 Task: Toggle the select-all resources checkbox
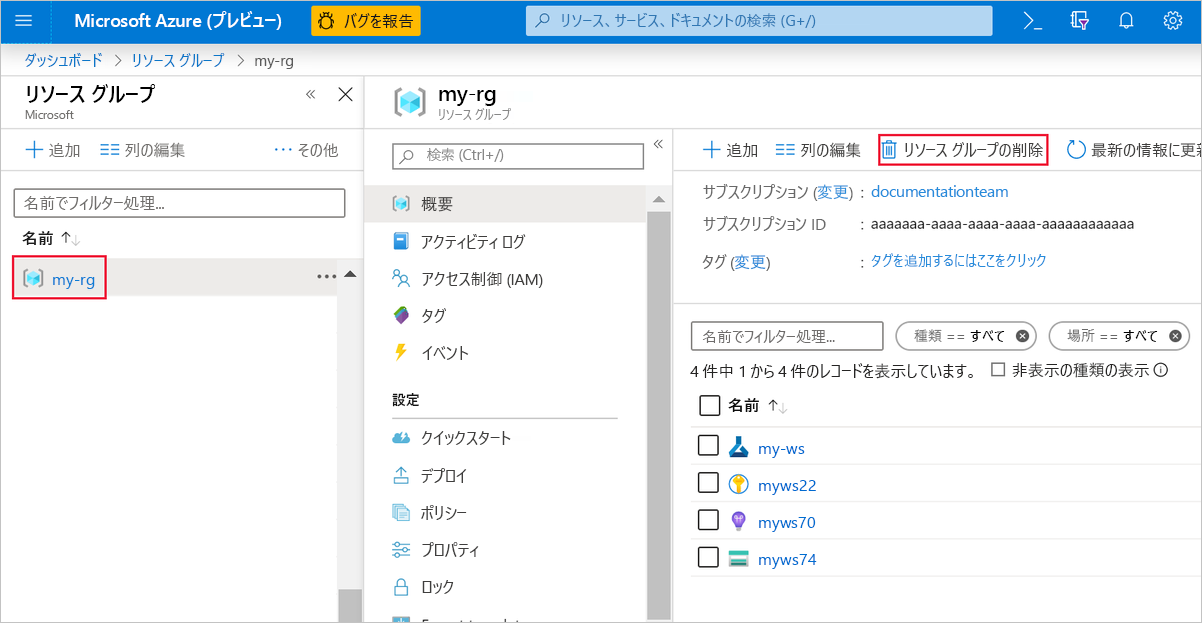(709, 405)
